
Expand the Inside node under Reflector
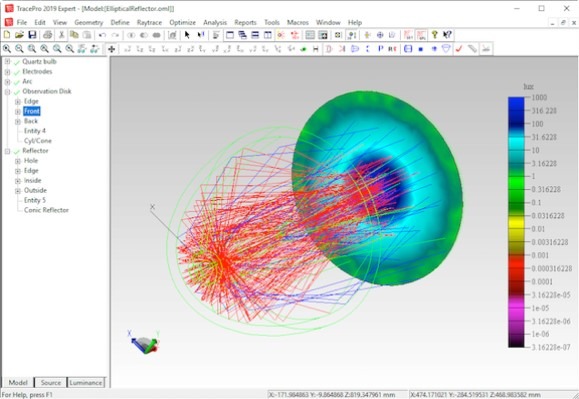pyautogui.click(x=18, y=181)
